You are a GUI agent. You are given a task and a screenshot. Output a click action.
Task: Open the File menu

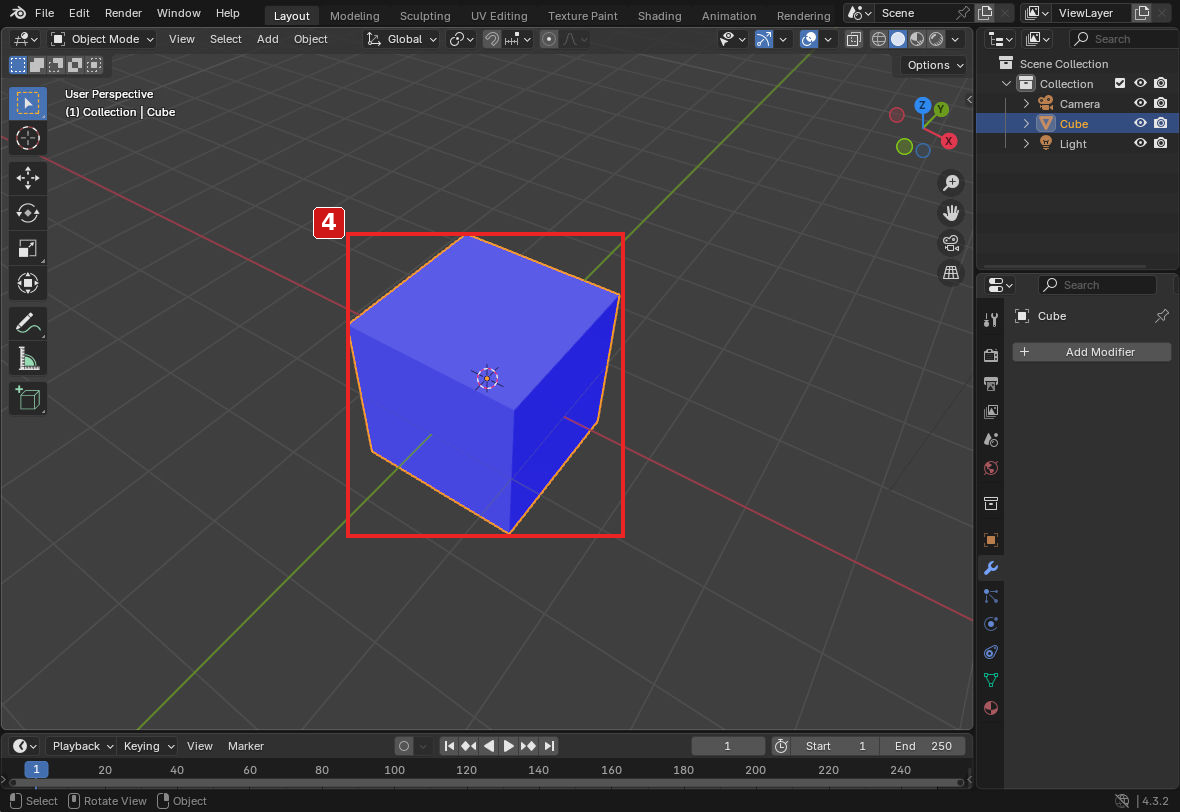tap(44, 13)
